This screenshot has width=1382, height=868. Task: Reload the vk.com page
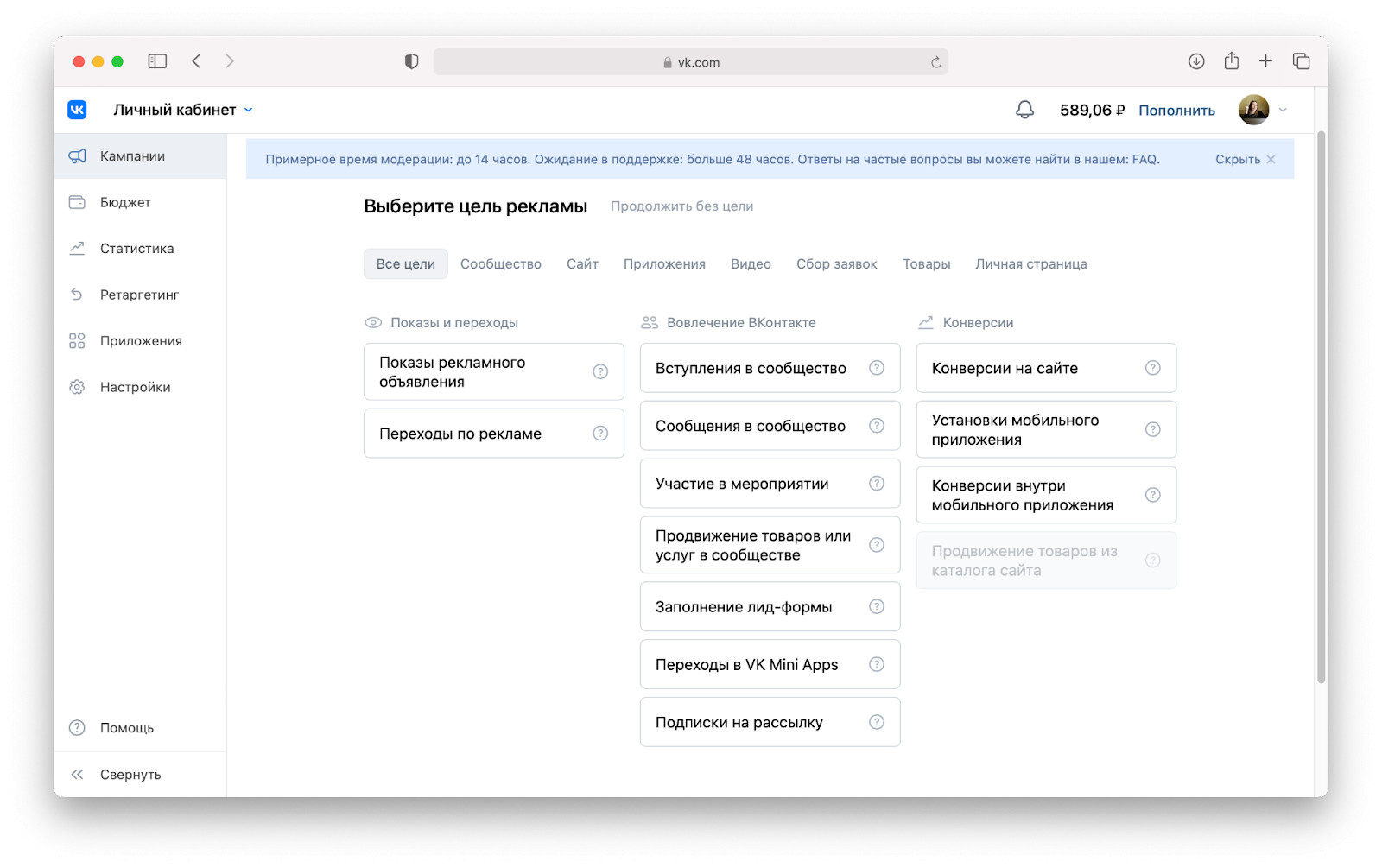coord(936,62)
